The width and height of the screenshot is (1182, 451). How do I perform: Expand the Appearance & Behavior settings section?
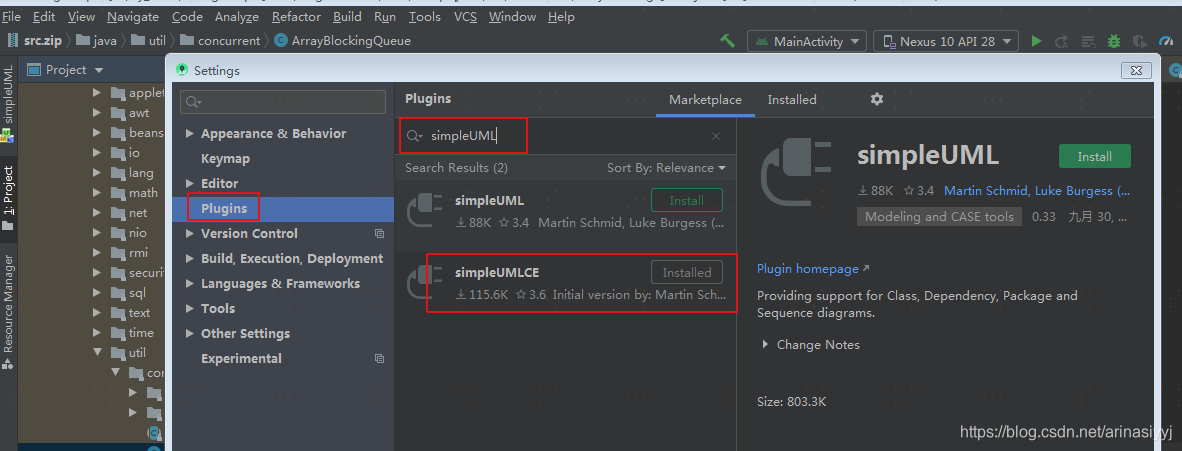(189, 134)
